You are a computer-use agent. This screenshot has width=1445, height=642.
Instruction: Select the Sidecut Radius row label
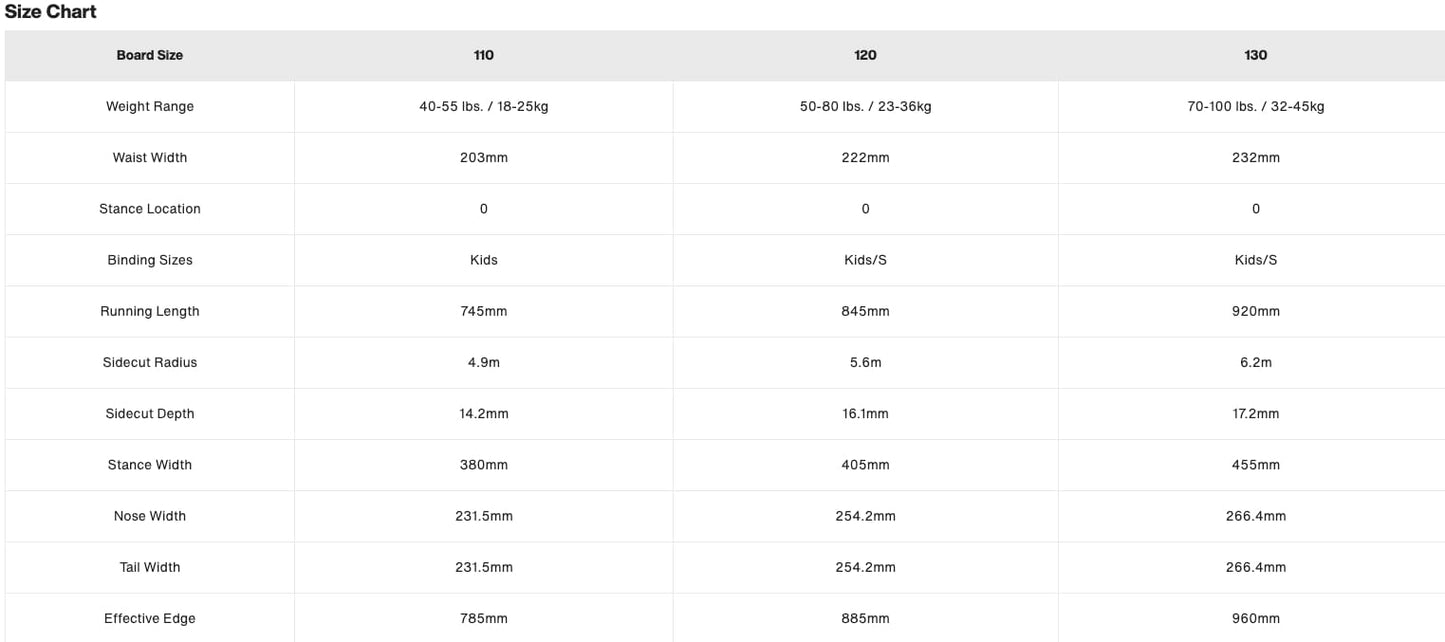click(x=150, y=362)
